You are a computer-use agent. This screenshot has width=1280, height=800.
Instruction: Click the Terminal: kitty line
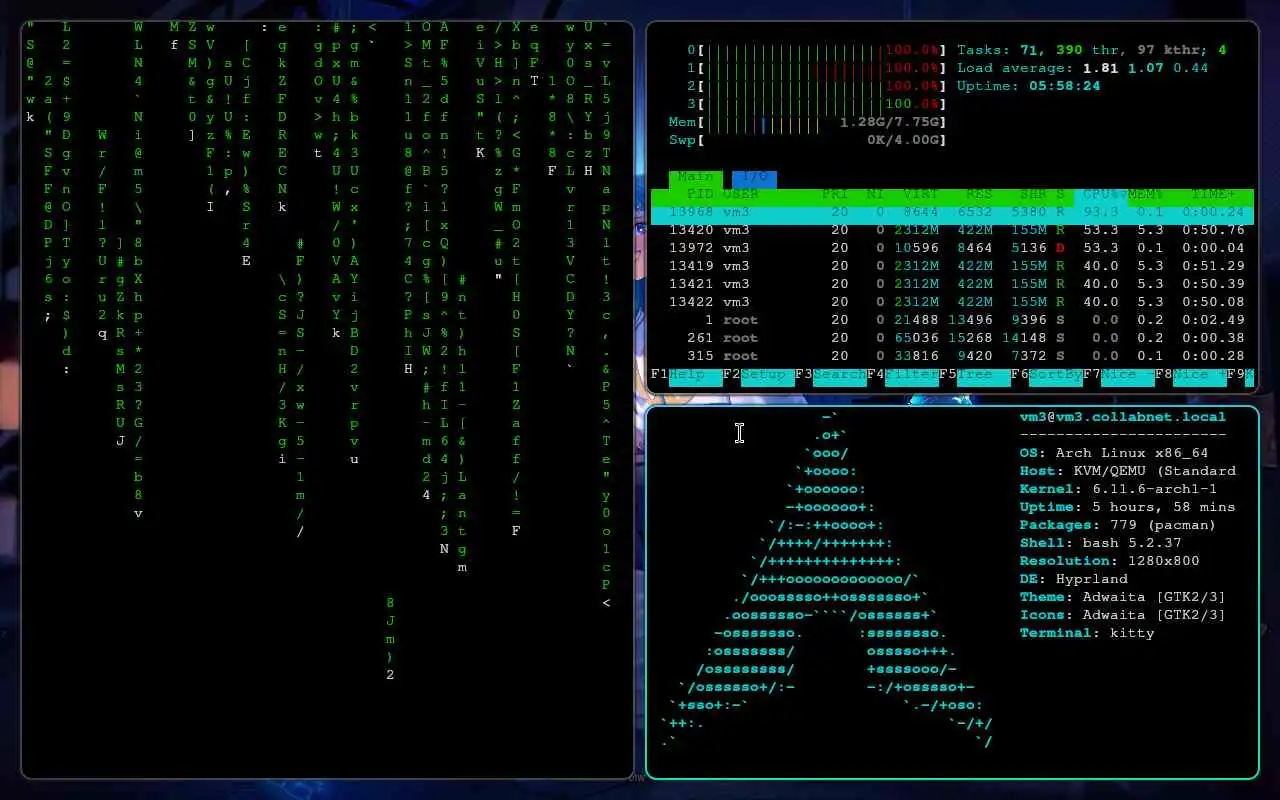coord(1087,633)
